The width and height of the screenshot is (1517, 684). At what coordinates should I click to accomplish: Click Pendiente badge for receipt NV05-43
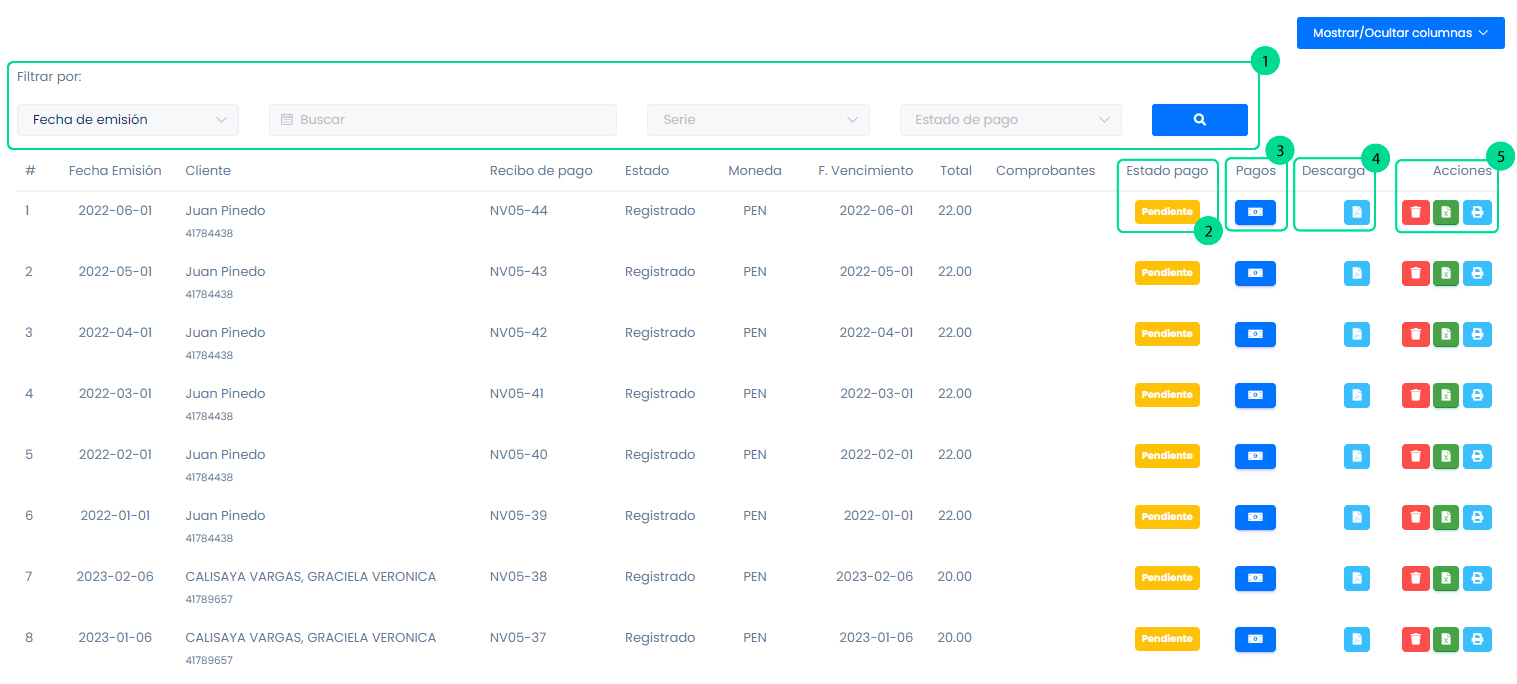point(1167,273)
